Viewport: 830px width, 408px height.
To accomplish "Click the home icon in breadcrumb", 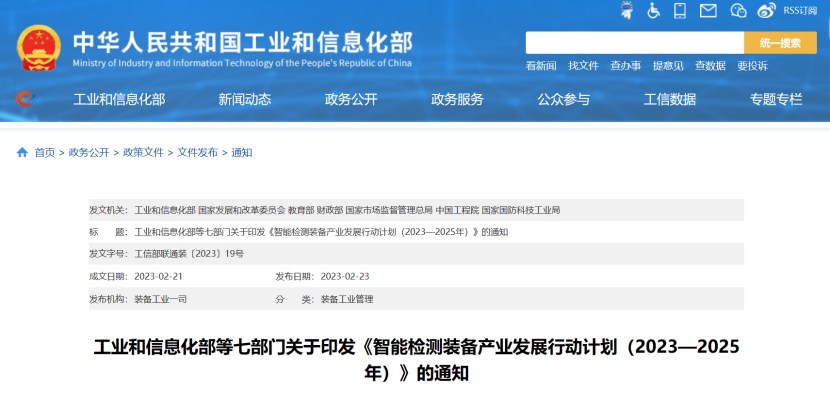I will (x=22, y=152).
